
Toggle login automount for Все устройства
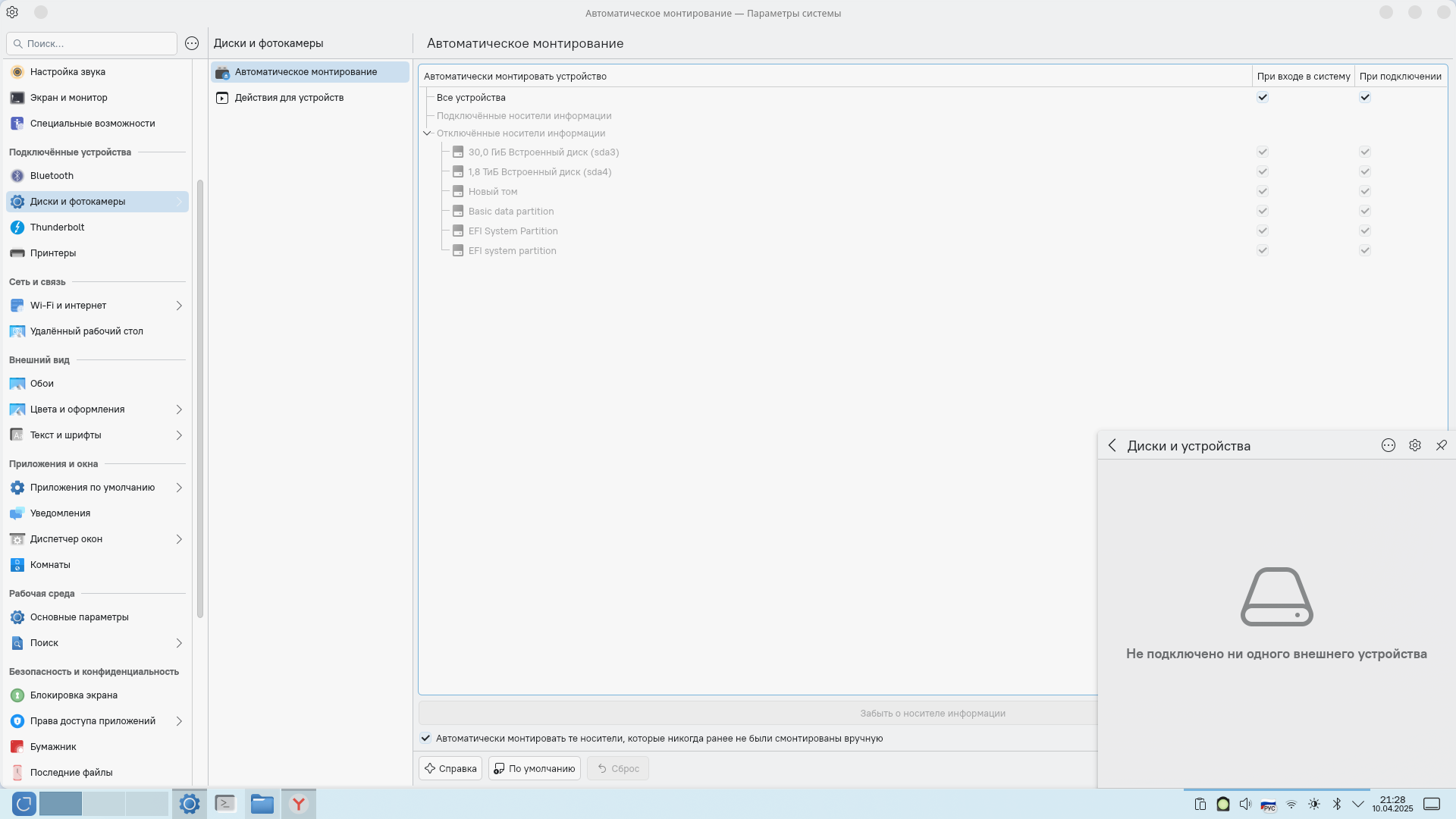(x=1263, y=97)
